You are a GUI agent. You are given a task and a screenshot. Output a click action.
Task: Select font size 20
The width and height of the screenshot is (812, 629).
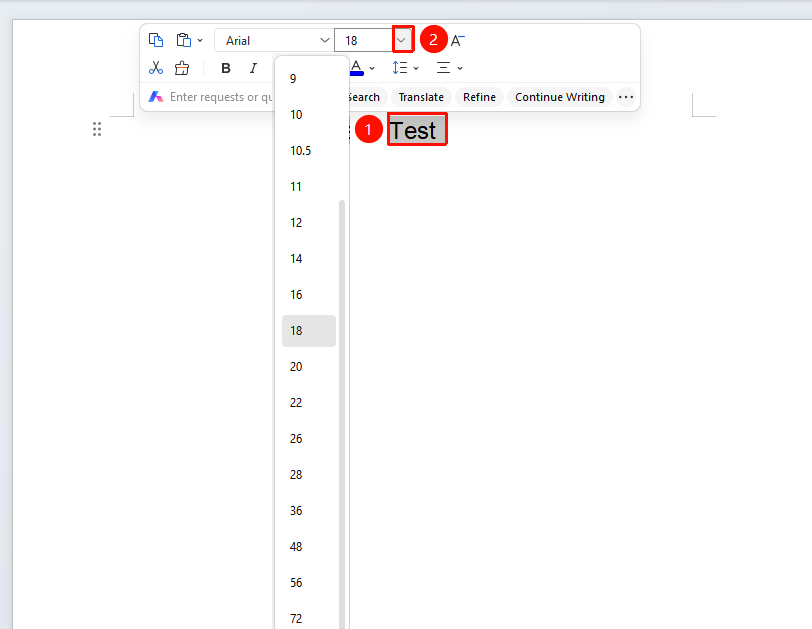click(309, 367)
